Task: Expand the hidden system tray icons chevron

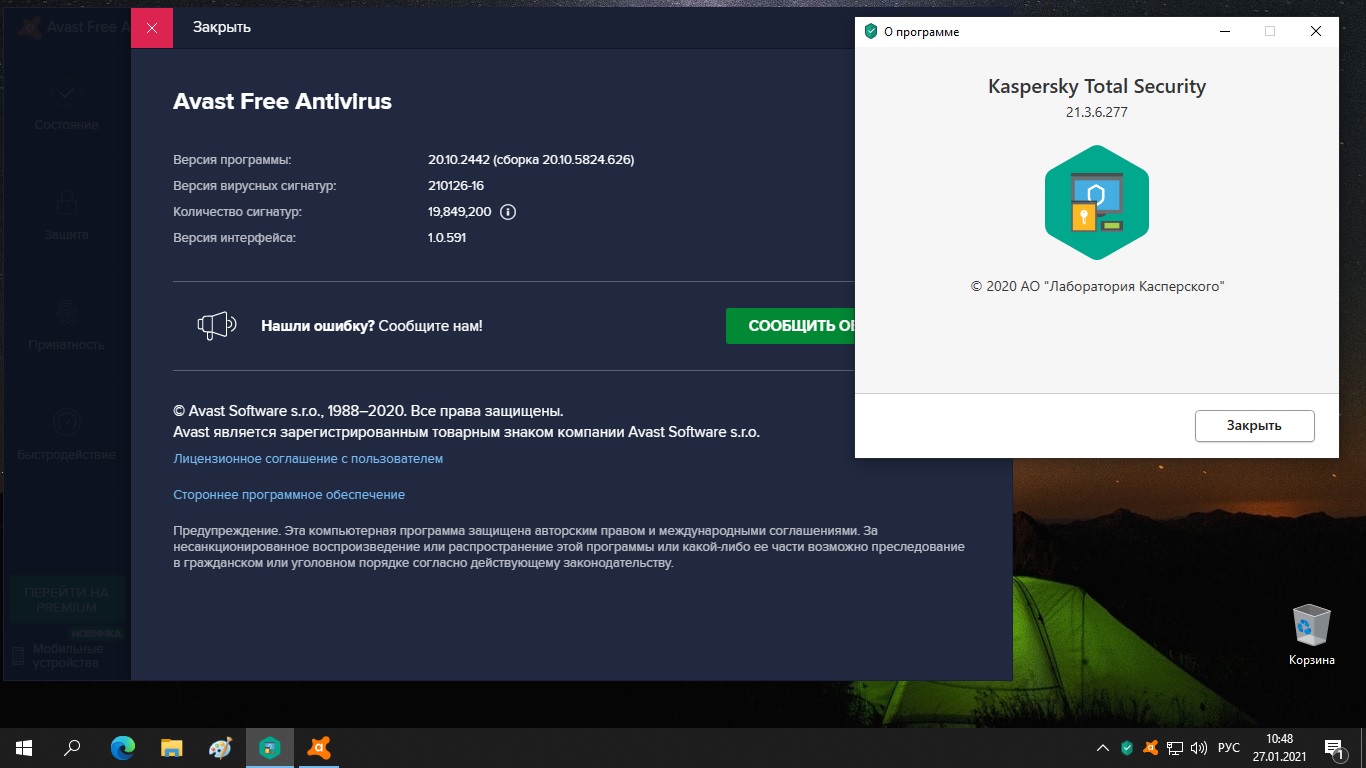Action: coord(1103,748)
